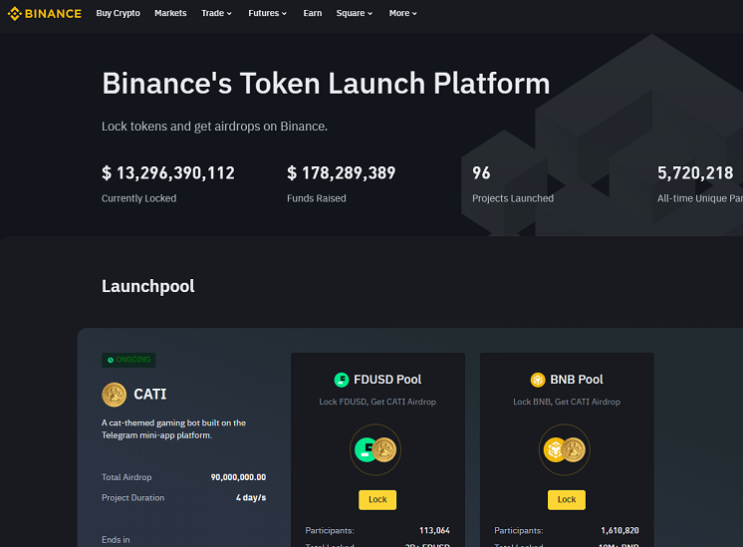Open the Buy Crypto menu item
Image resolution: width=743 pixels, height=547 pixels.
click(118, 13)
